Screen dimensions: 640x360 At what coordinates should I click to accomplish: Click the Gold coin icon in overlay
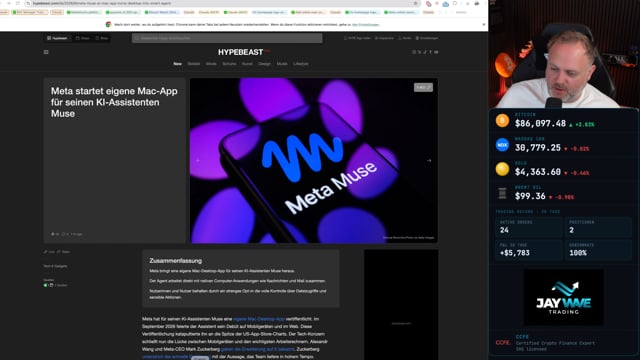point(502,169)
